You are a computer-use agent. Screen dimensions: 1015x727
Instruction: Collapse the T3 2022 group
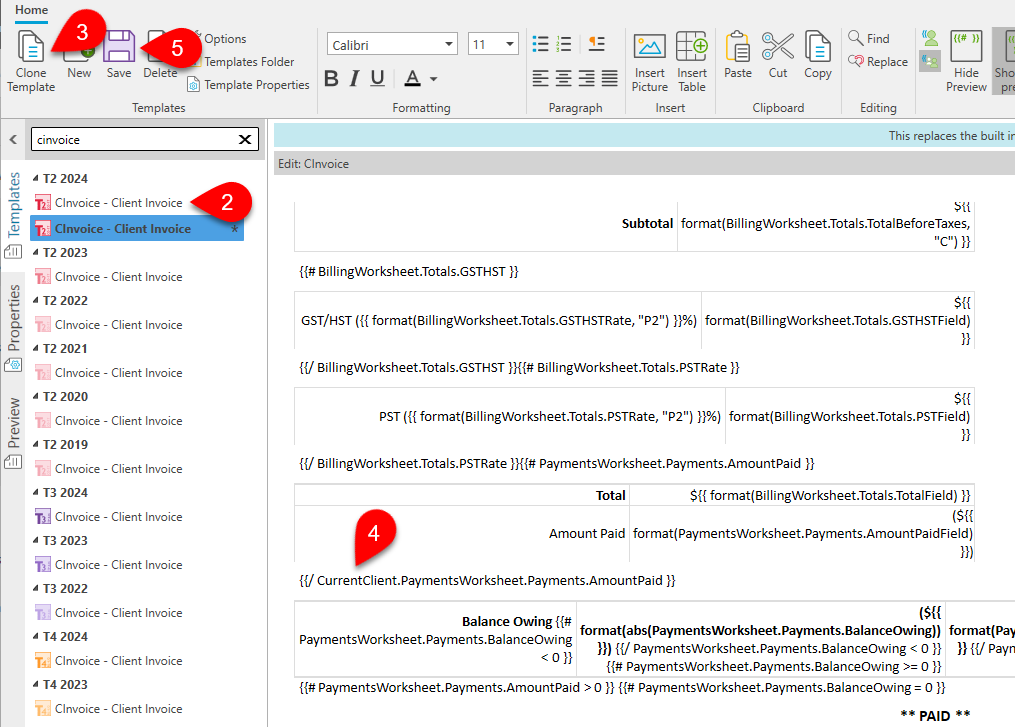[x=36, y=588]
